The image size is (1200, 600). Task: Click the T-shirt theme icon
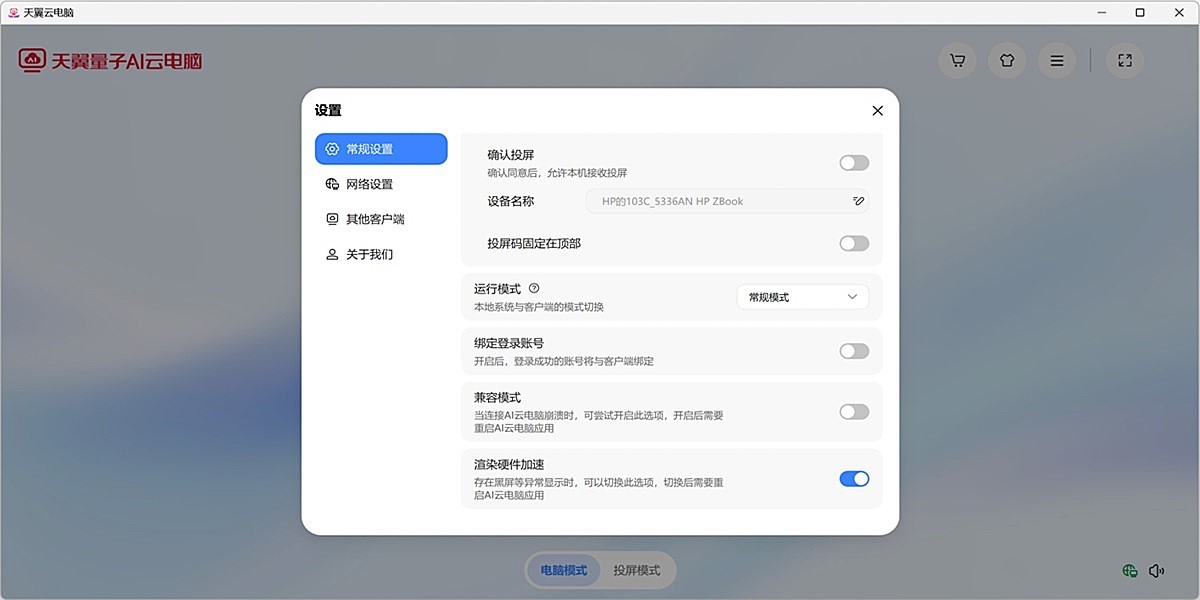coord(1006,60)
